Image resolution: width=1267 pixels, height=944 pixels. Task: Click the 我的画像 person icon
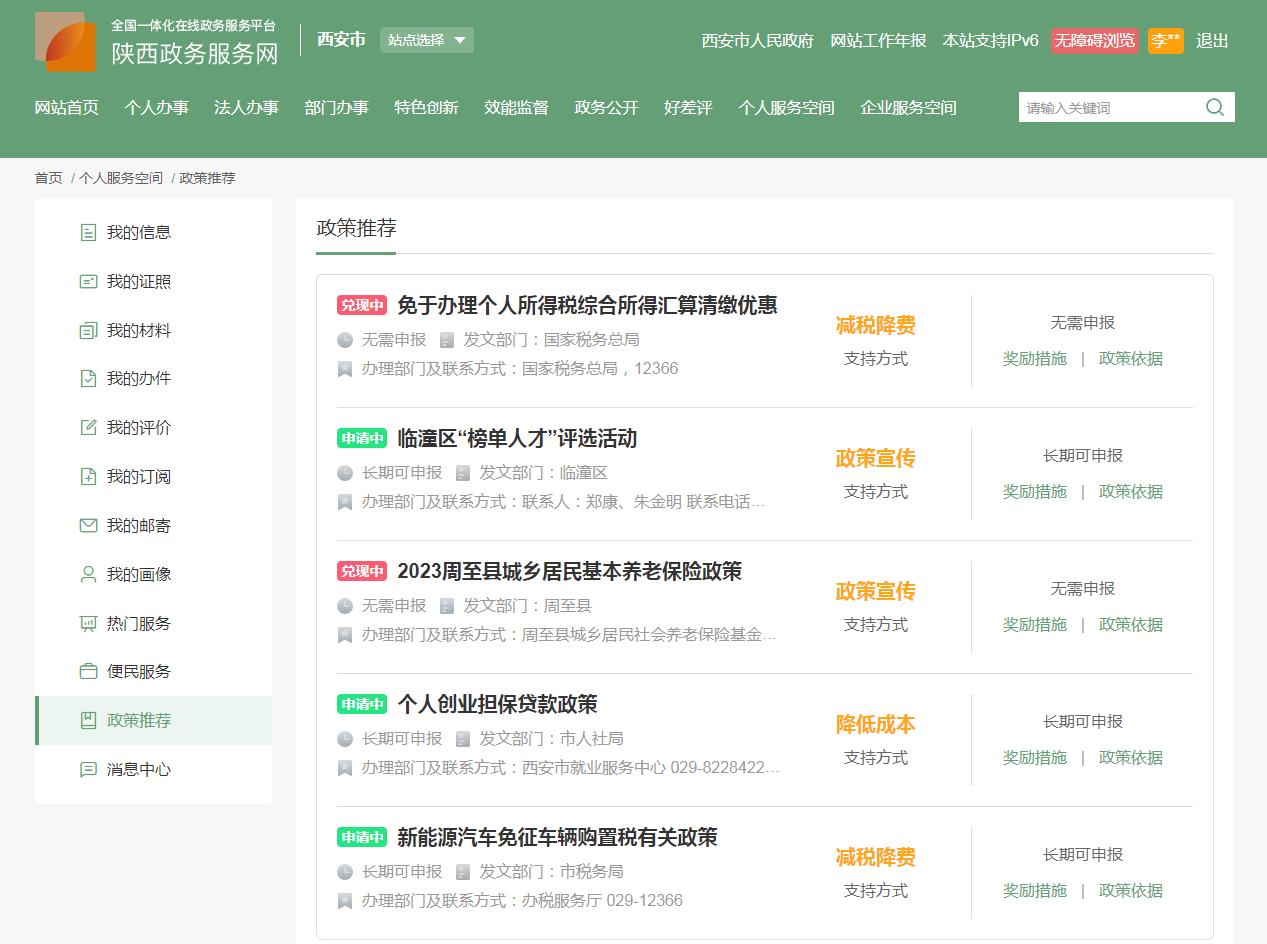pos(88,575)
